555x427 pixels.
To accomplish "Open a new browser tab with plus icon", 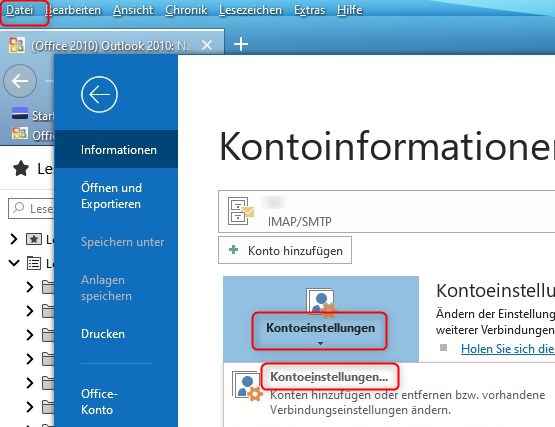I will tap(241, 44).
